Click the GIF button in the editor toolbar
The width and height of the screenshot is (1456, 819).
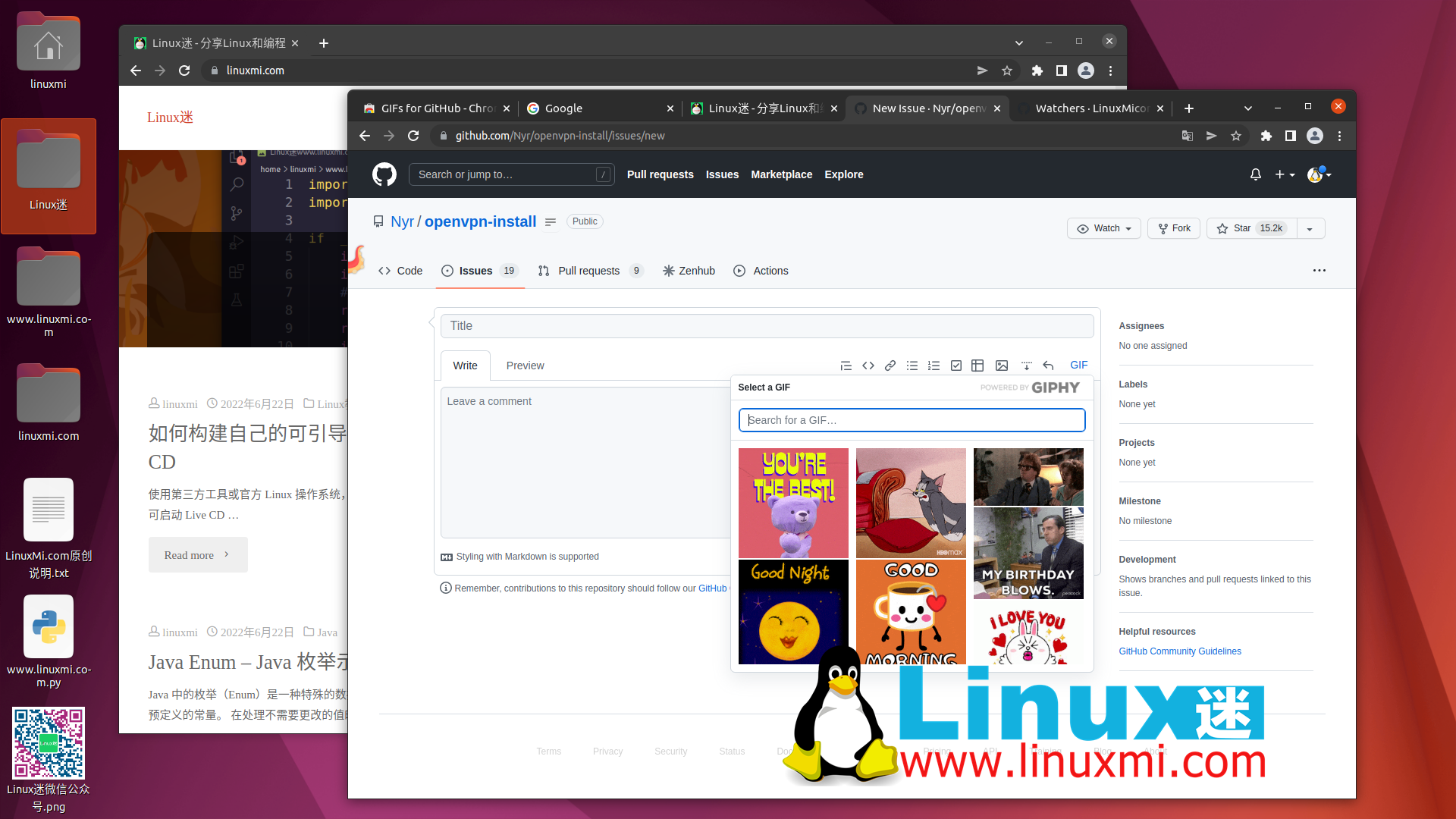[x=1079, y=365]
